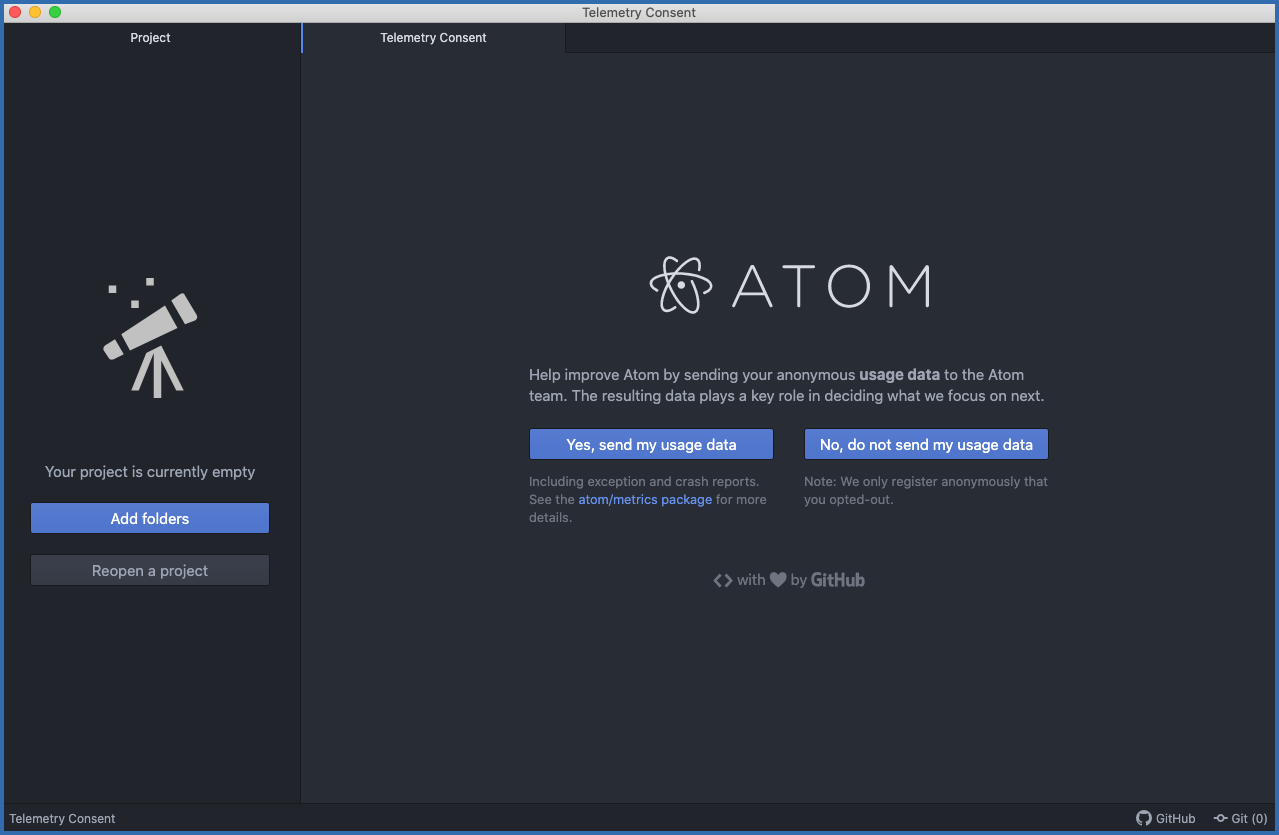
Task: Open the GitHub panel via the octocat icon
Action: [1142, 818]
